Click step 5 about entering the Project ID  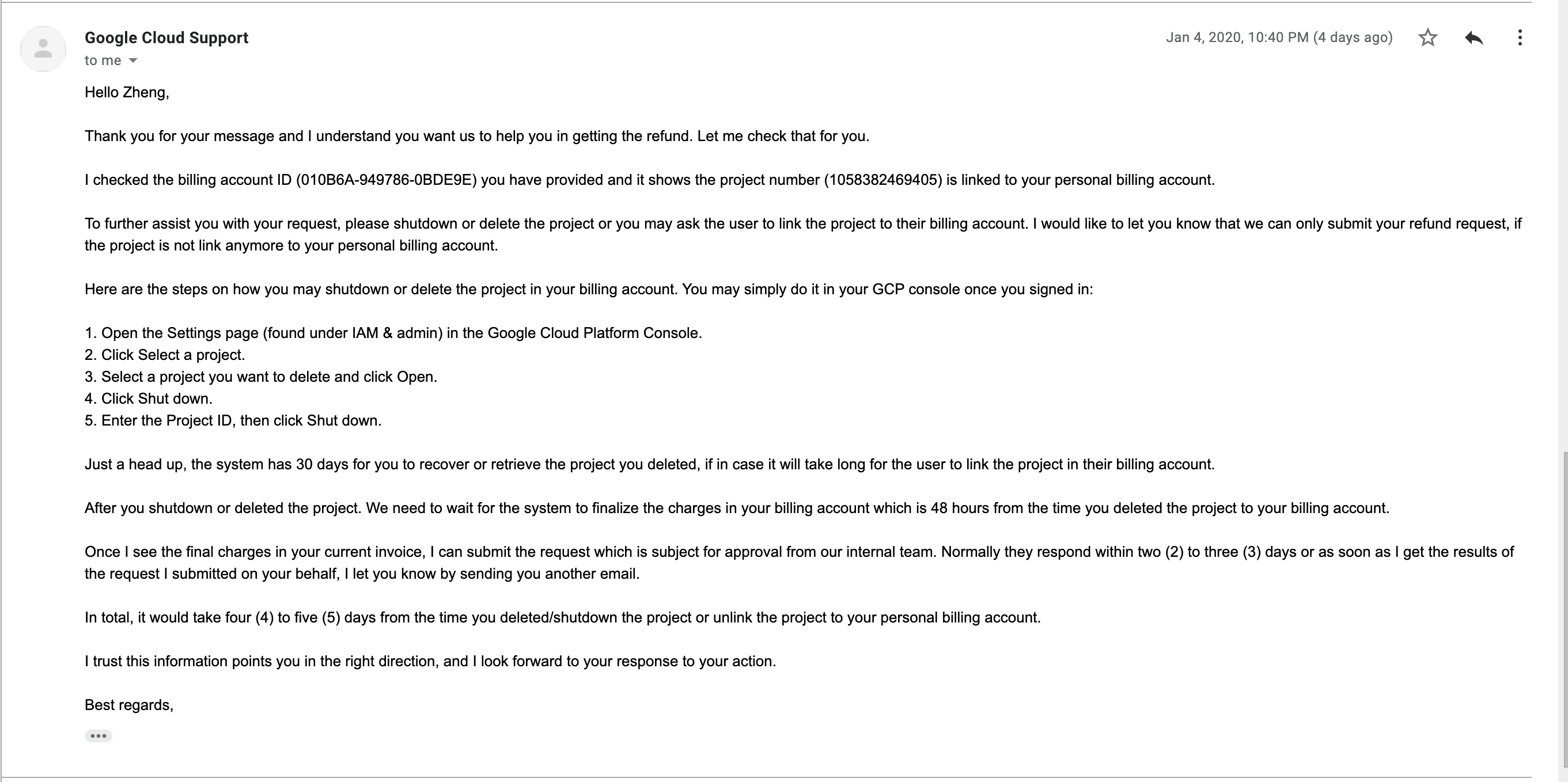pos(233,421)
